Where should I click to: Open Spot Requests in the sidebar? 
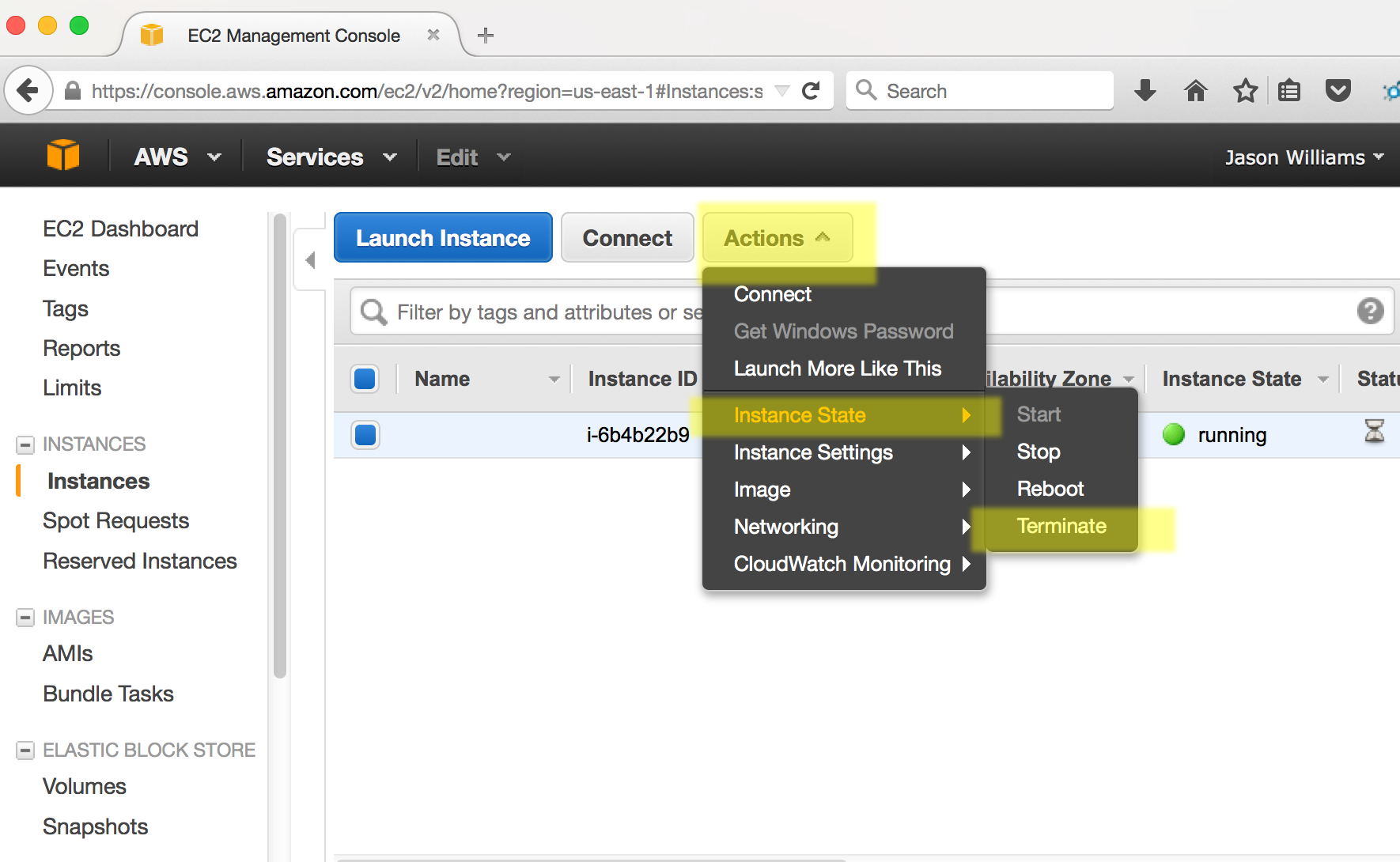(115, 520)
